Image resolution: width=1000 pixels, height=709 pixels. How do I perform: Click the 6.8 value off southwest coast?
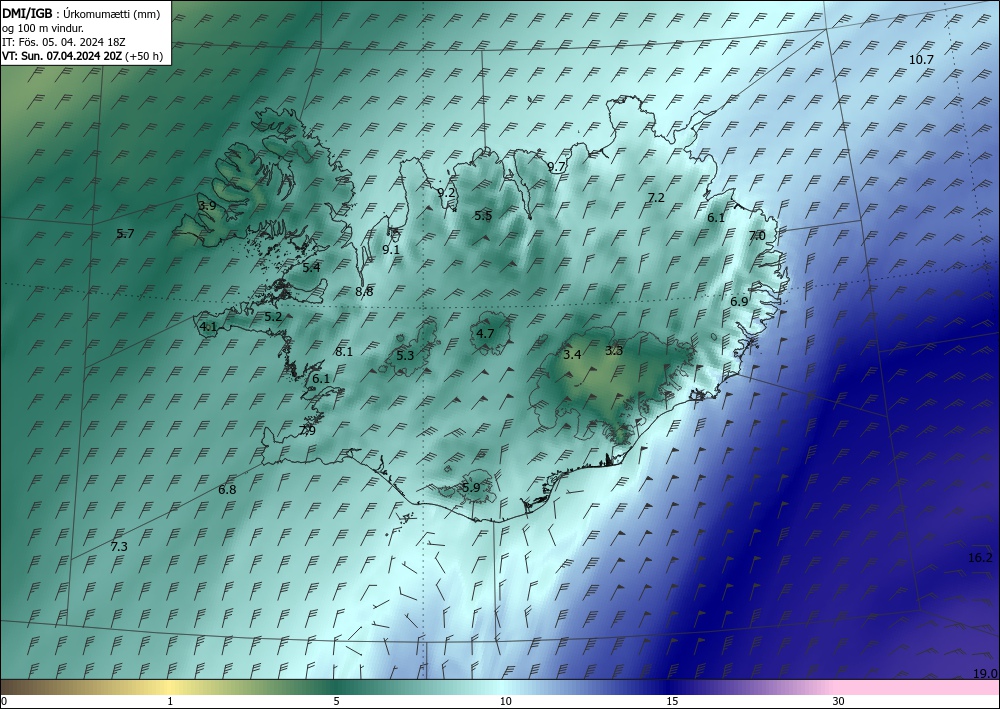(x=227, y=490)
